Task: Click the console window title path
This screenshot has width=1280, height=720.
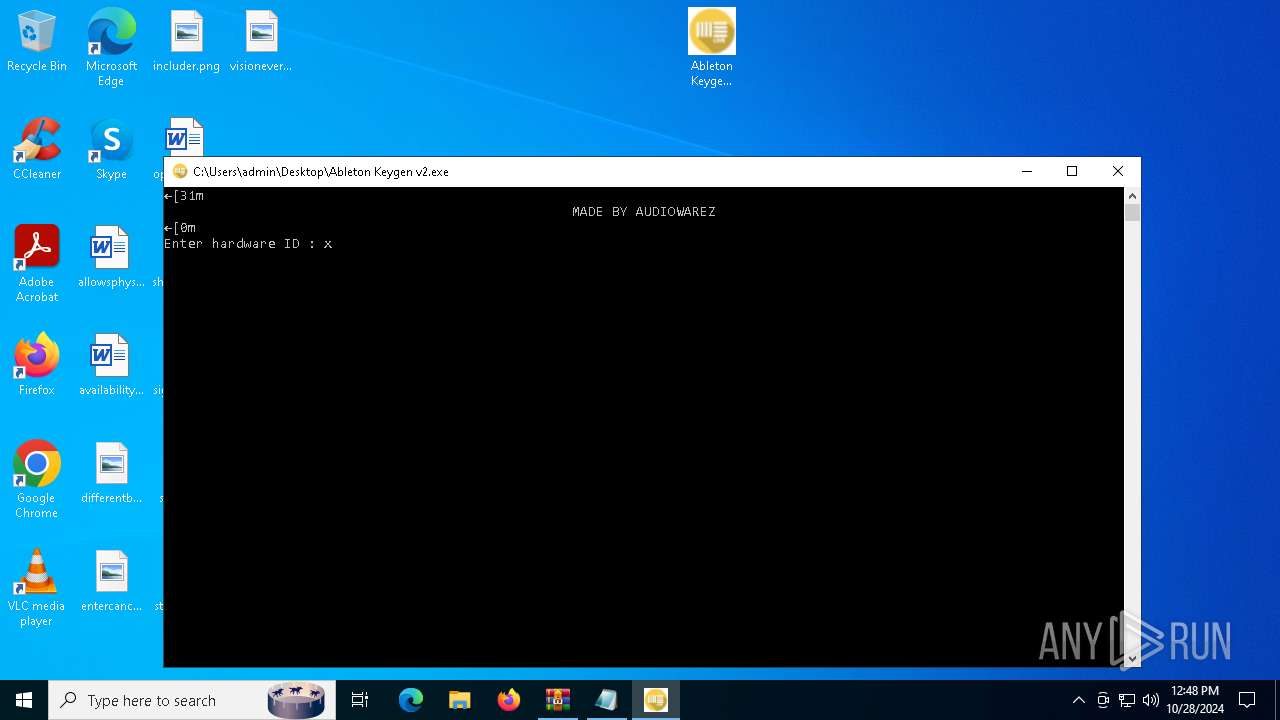Action: click(321, 172)
